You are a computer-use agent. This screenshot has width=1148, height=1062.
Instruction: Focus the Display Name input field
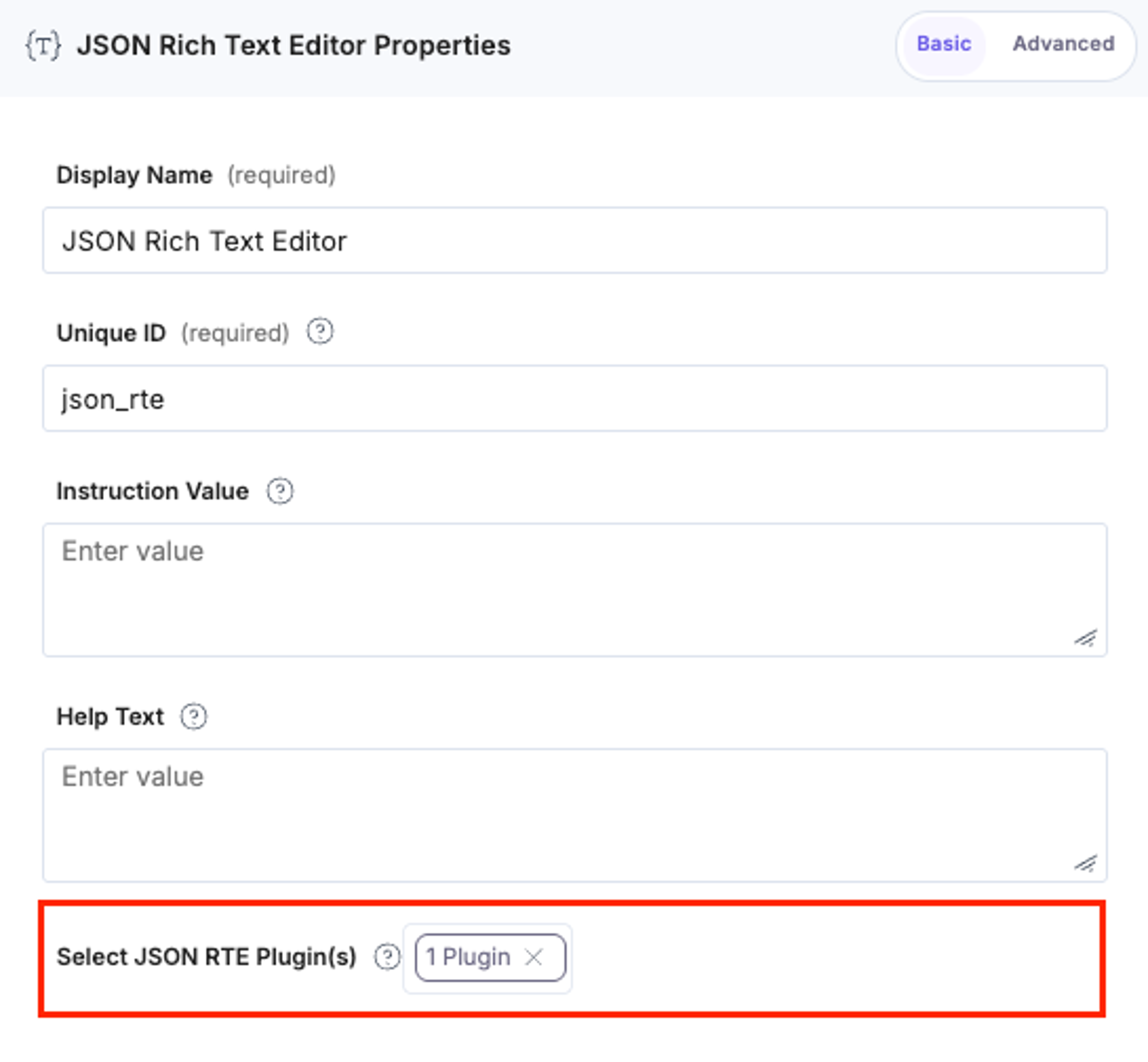point(575,240)
